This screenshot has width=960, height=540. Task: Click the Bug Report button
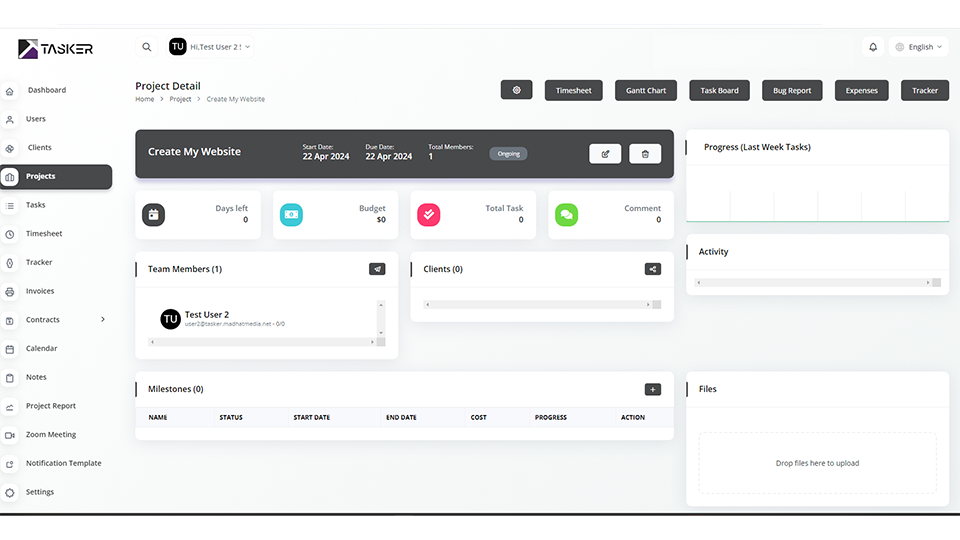pyautogui.click(x=792, y=90)
